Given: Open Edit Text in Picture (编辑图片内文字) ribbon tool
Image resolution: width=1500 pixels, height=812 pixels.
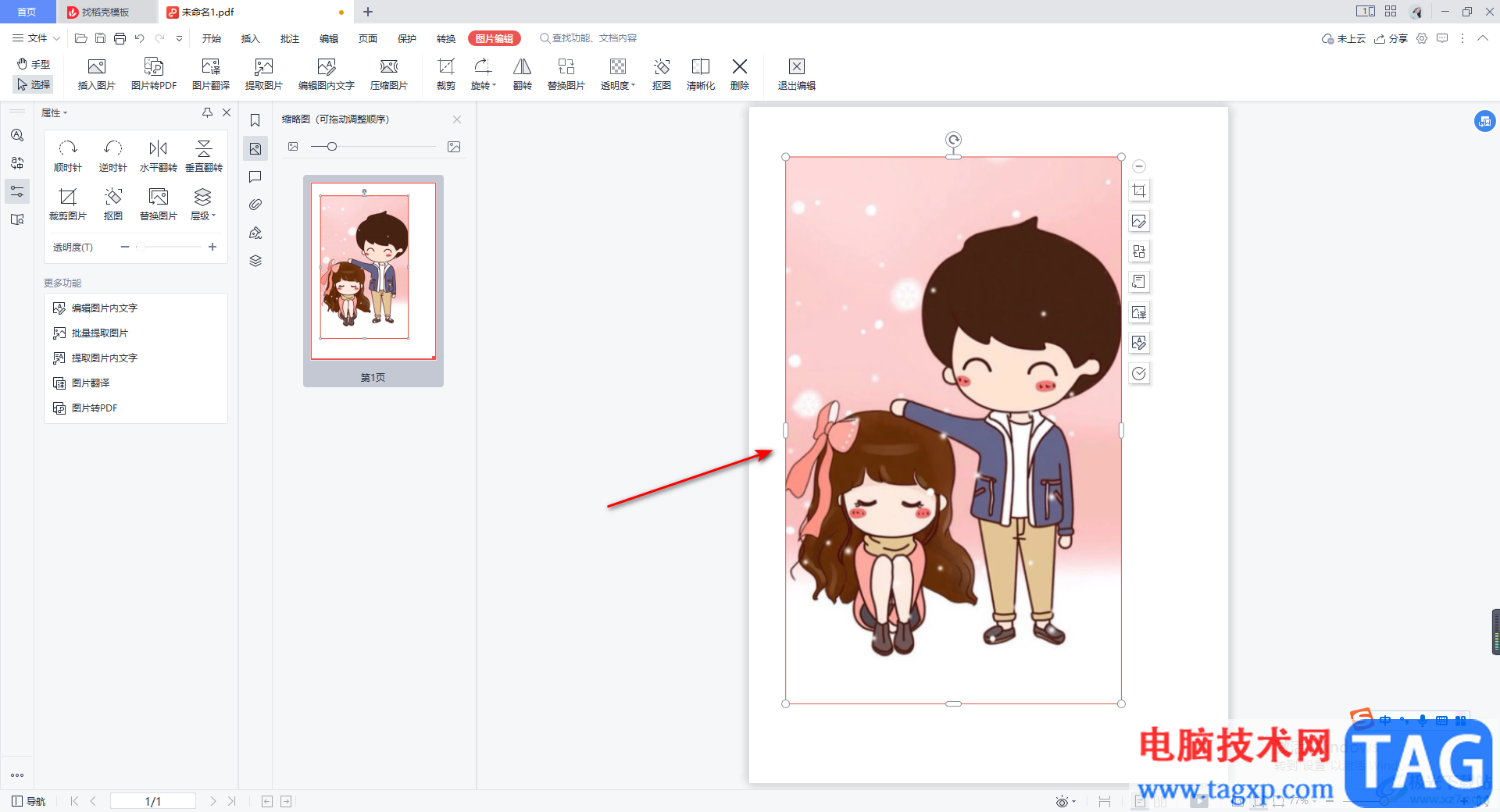Looking at the screenshot, I should 327,75.
